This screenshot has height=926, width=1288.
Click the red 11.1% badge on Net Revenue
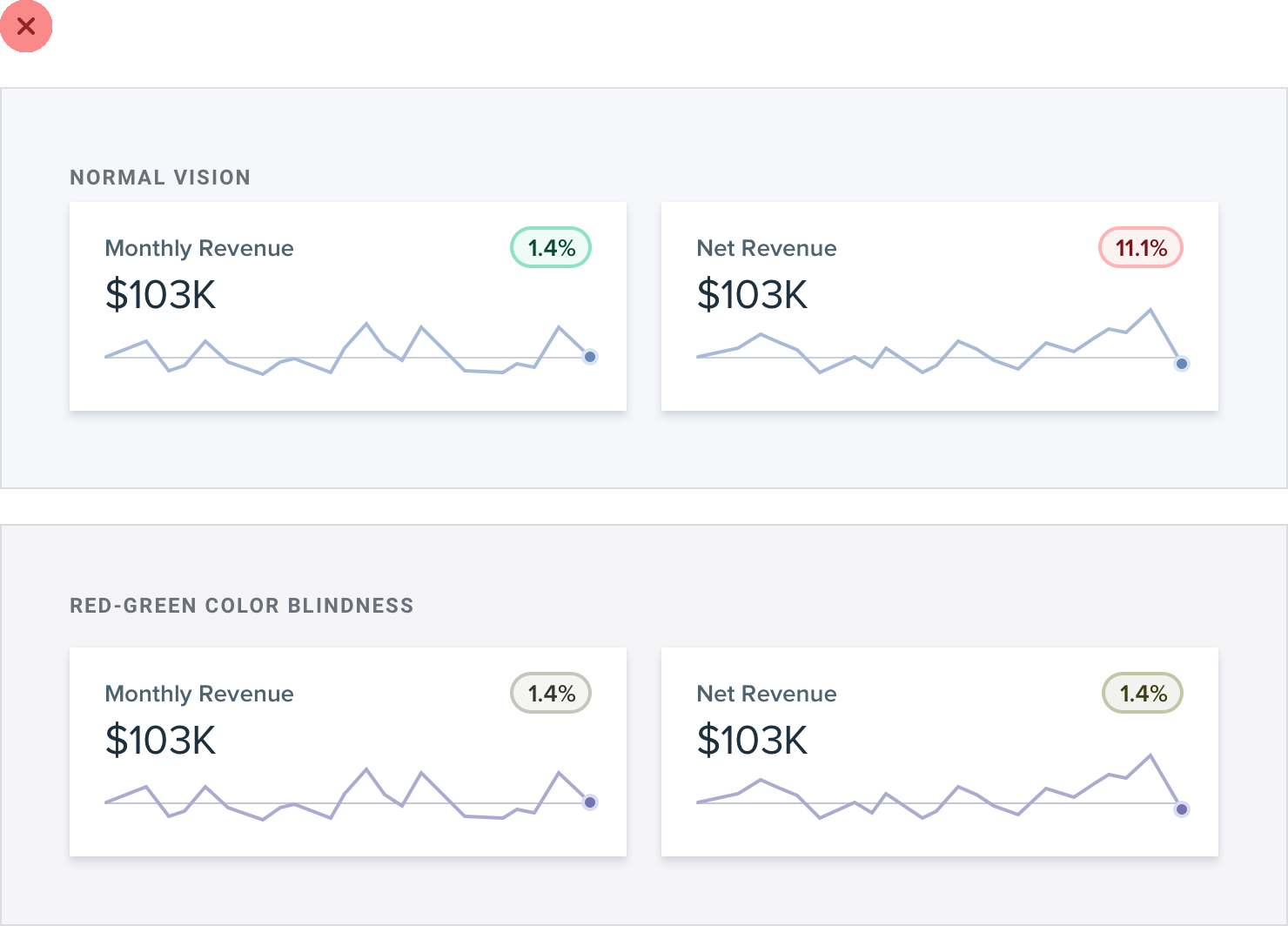click(x=1141, y=248)
